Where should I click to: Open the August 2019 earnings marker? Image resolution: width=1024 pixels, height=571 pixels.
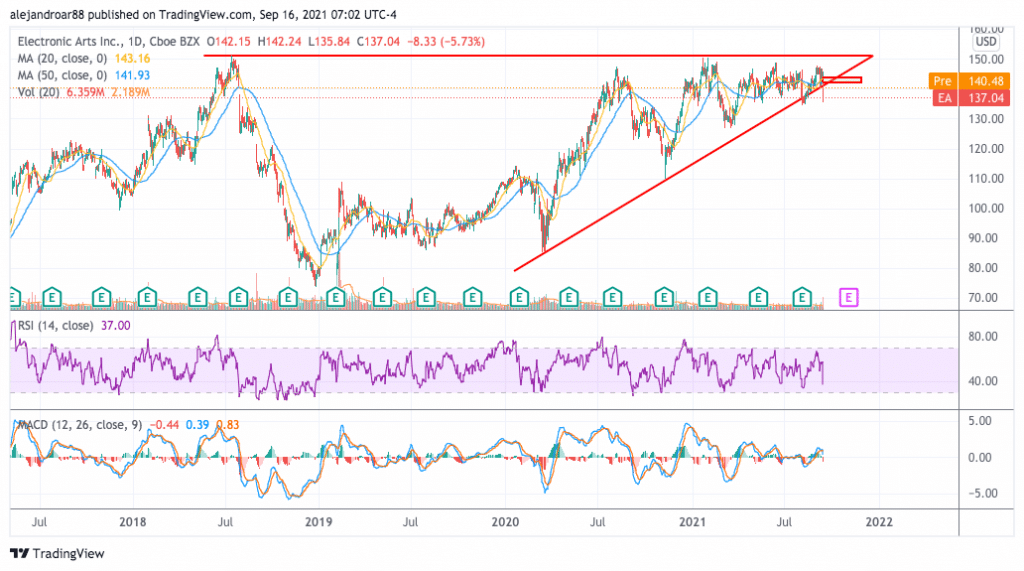[x=426, y=298]
